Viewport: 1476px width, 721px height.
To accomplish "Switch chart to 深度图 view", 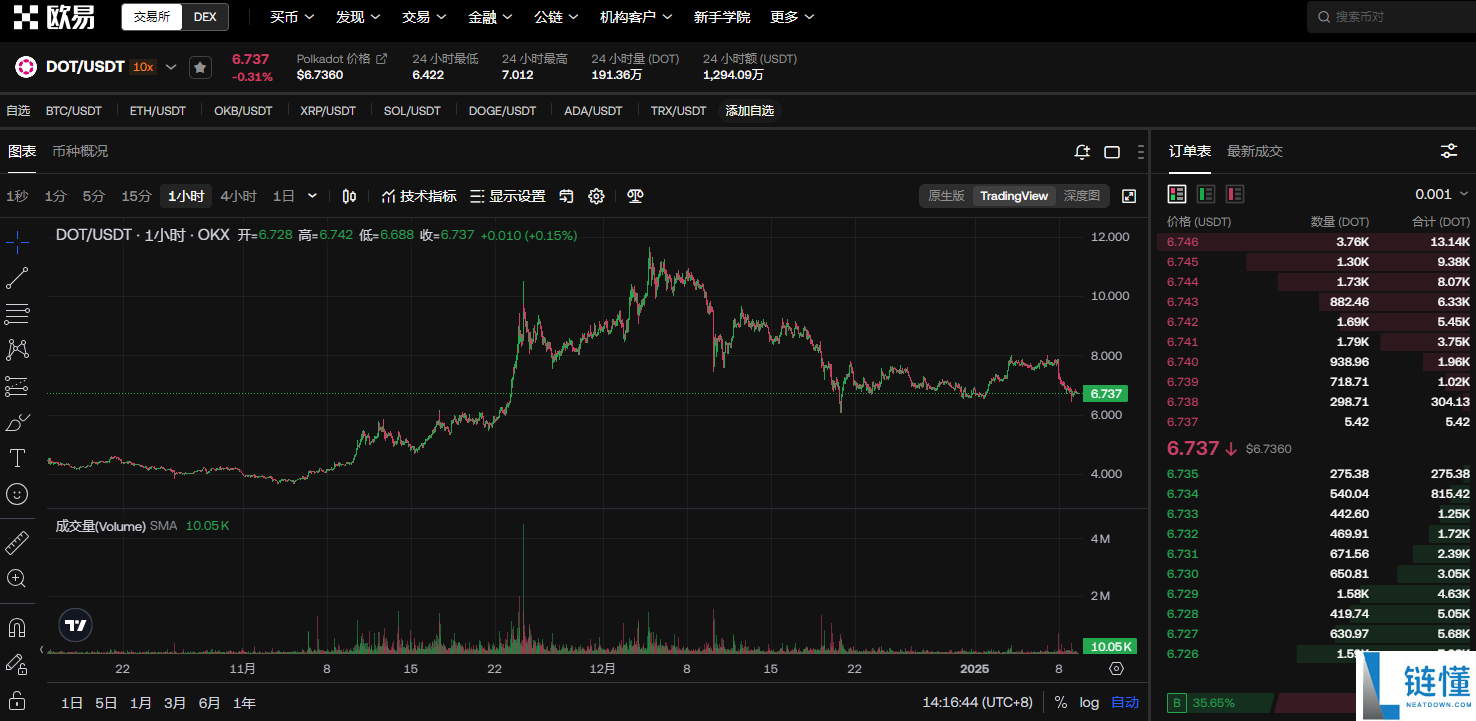I will coord(1081,196).
